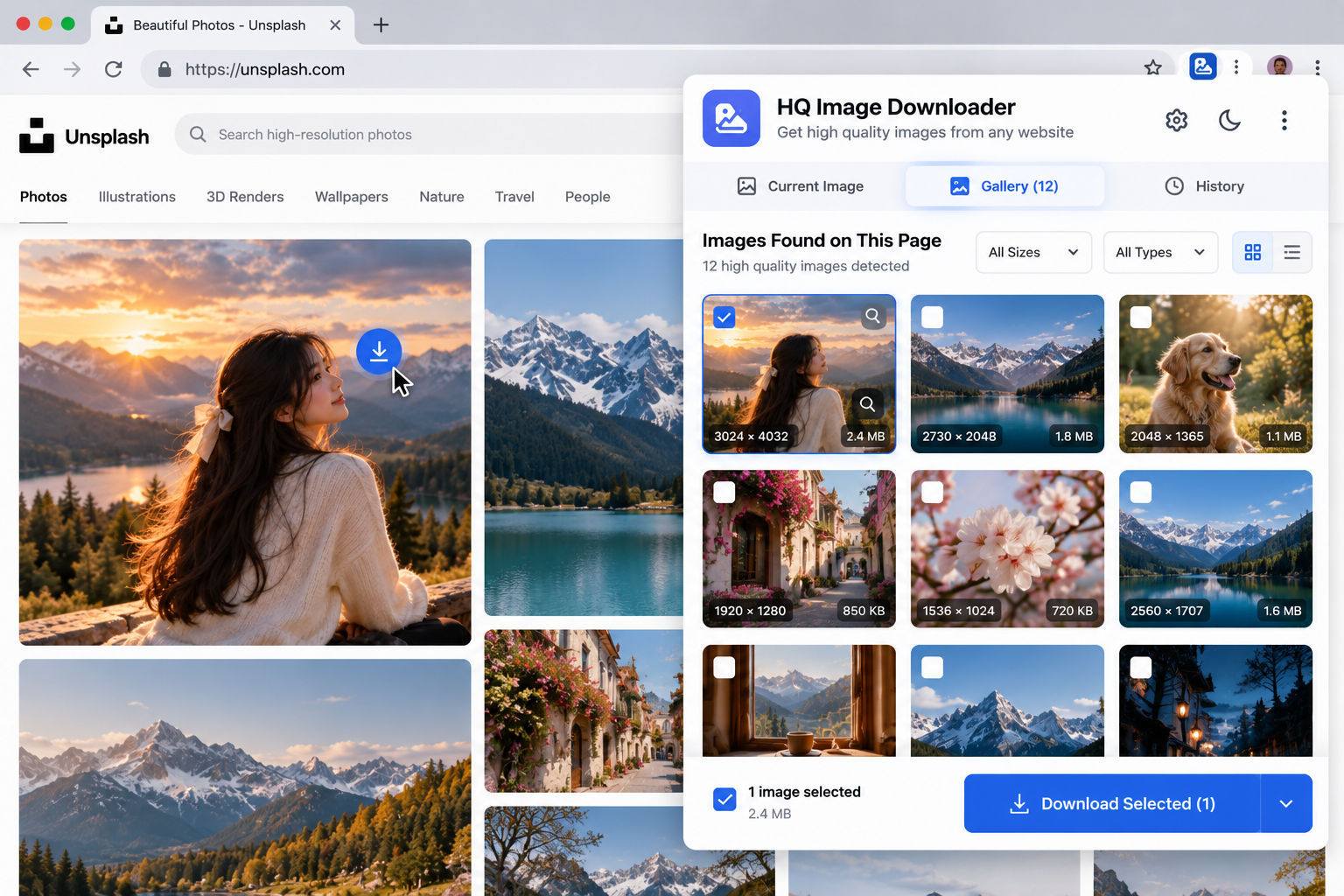
Task: Open the Illustrations category
Action: point(137,197)
